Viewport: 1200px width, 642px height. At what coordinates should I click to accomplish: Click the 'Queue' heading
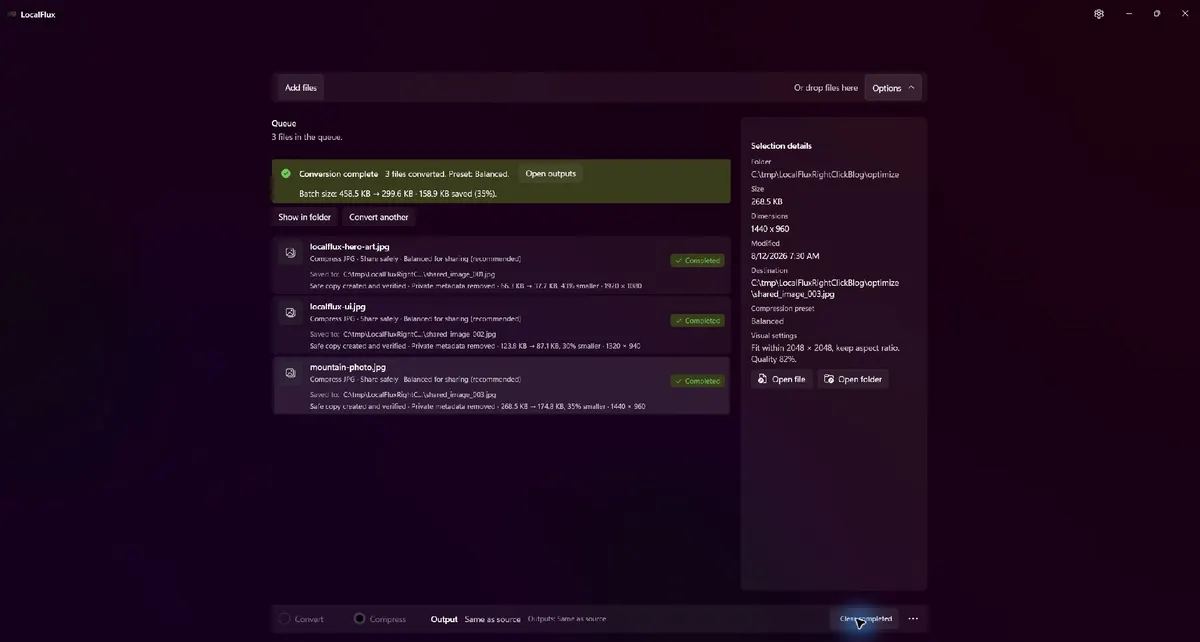point(284,124)
